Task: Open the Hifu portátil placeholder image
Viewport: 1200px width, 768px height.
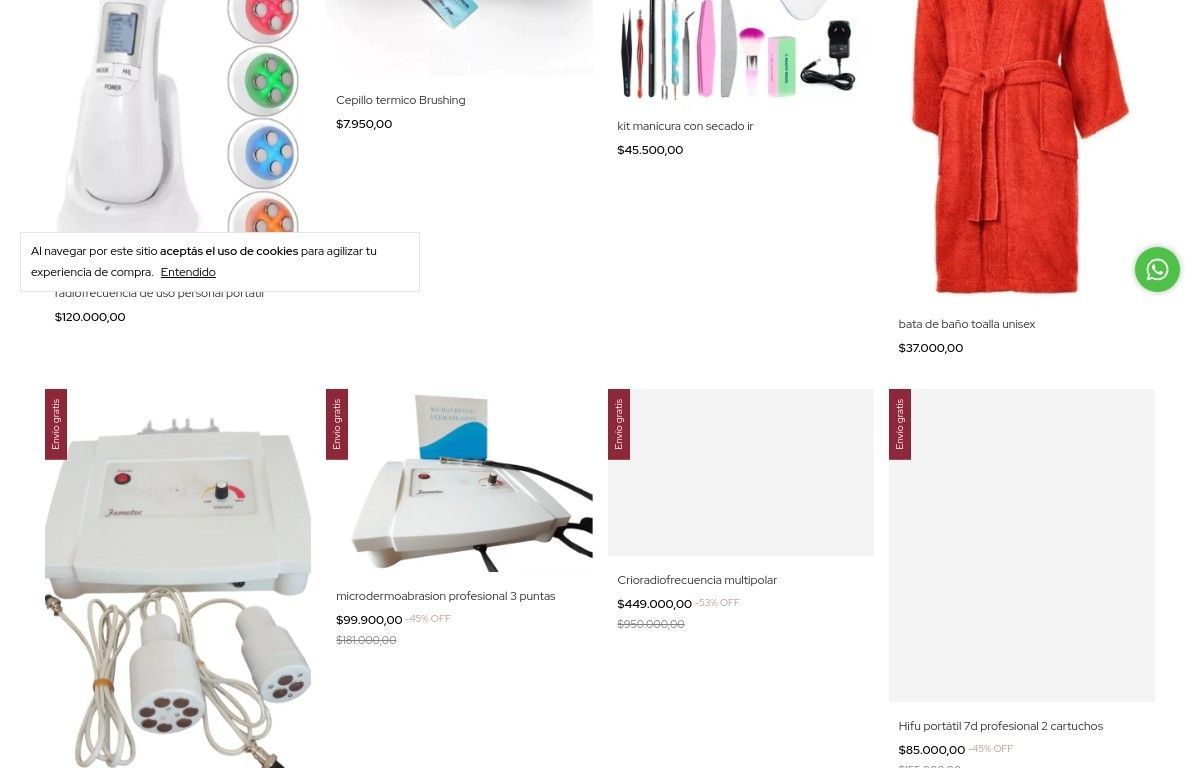Action: 1022,545
